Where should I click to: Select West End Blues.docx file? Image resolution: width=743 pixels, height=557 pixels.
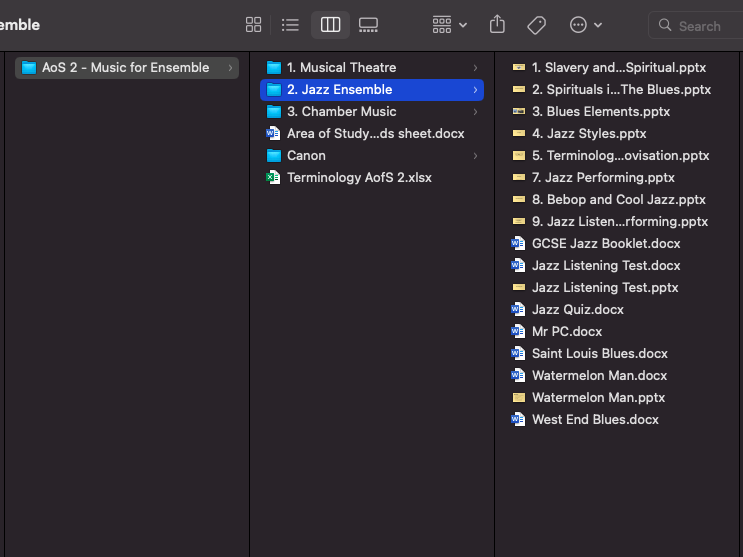pyautogui.click(x=595, y=420)
